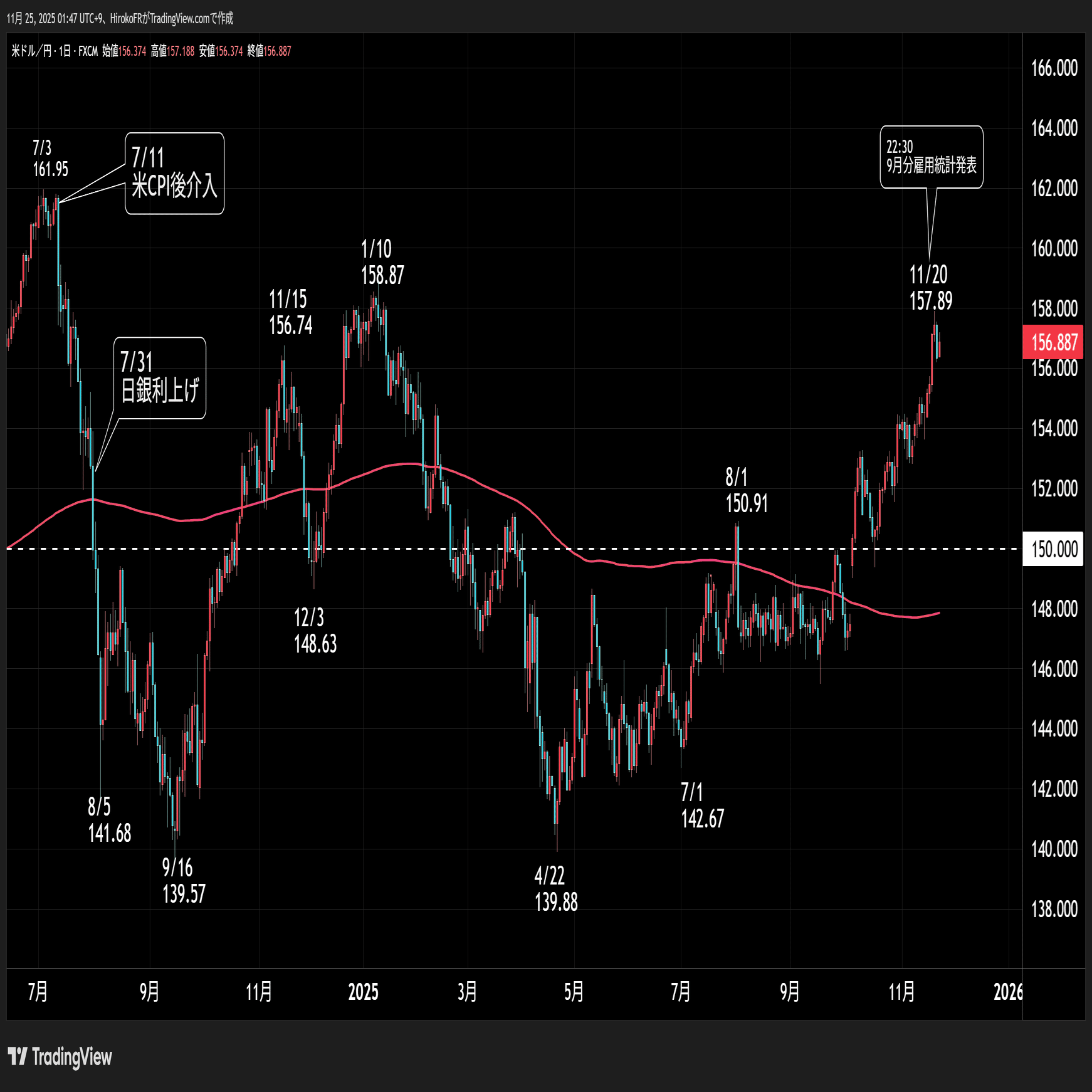Click the 2026 label on the time axis
The height and width of the screenshot is (1092, 1092).
pos(1008,992)
